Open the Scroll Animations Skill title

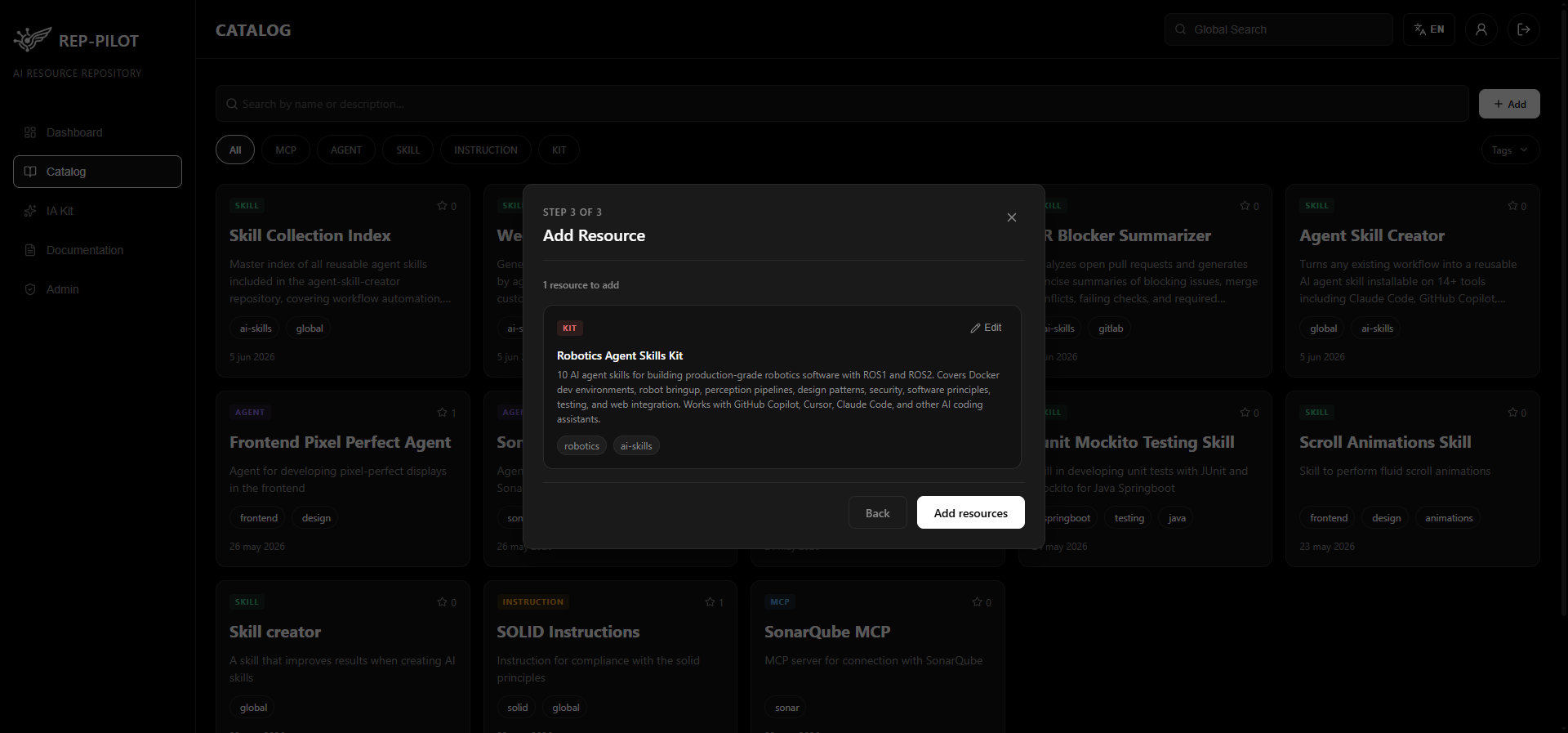(x=1385, y=442)
